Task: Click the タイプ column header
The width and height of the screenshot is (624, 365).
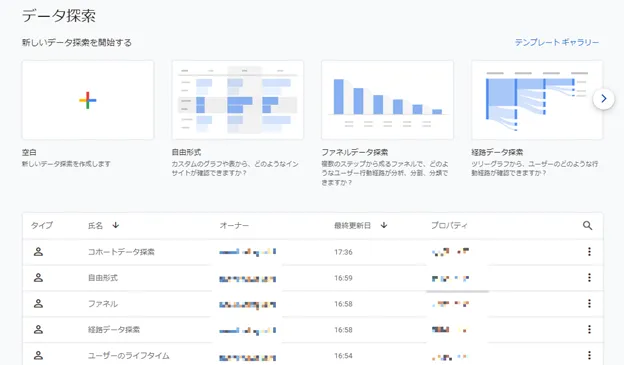Action: point(42,225)
